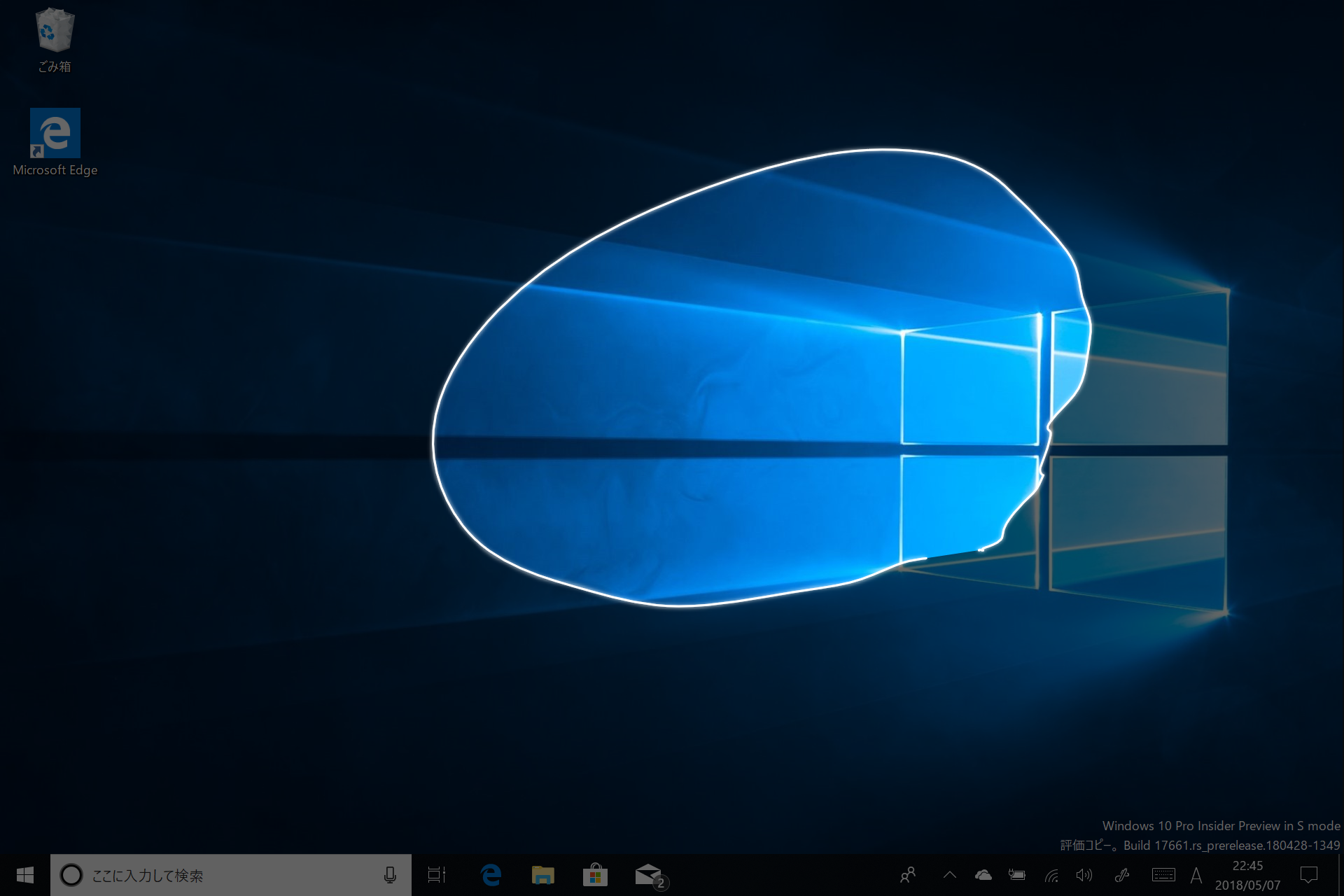
Task: Expand hidden system tray icons
Action: point(950,875)
